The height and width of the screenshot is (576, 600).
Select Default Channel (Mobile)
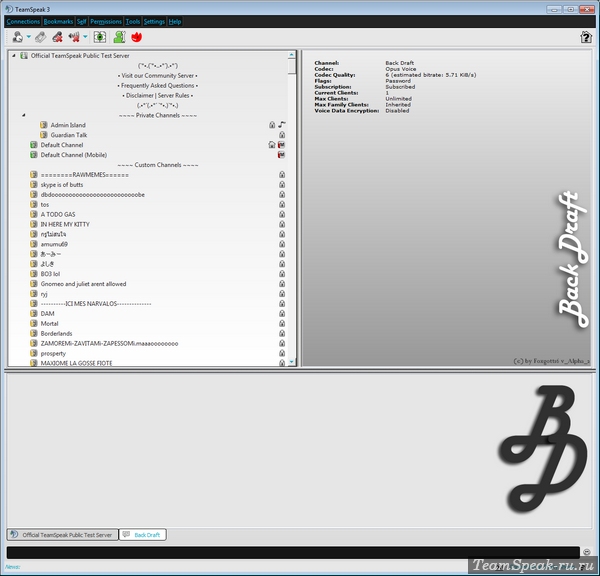coord(74,155)
